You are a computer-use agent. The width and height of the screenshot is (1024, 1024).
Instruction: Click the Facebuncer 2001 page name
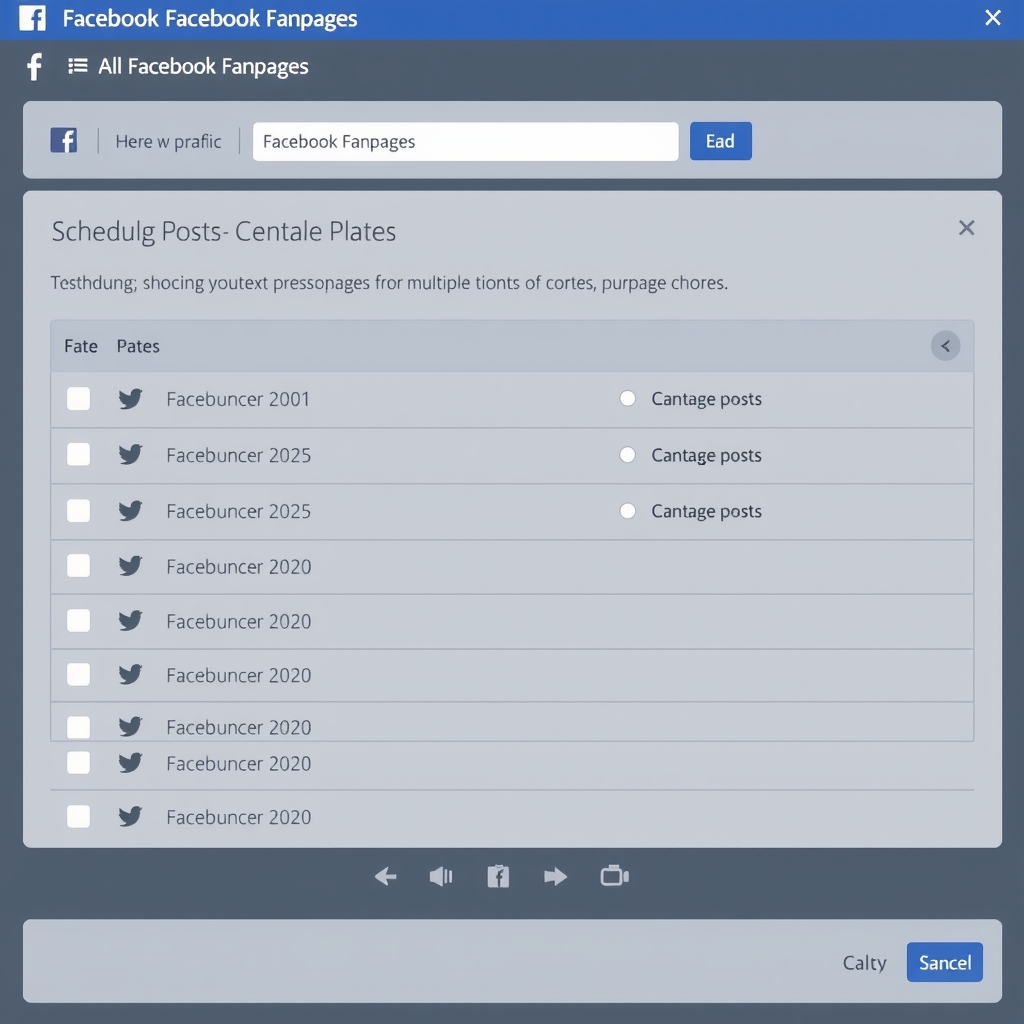point(238,399)
